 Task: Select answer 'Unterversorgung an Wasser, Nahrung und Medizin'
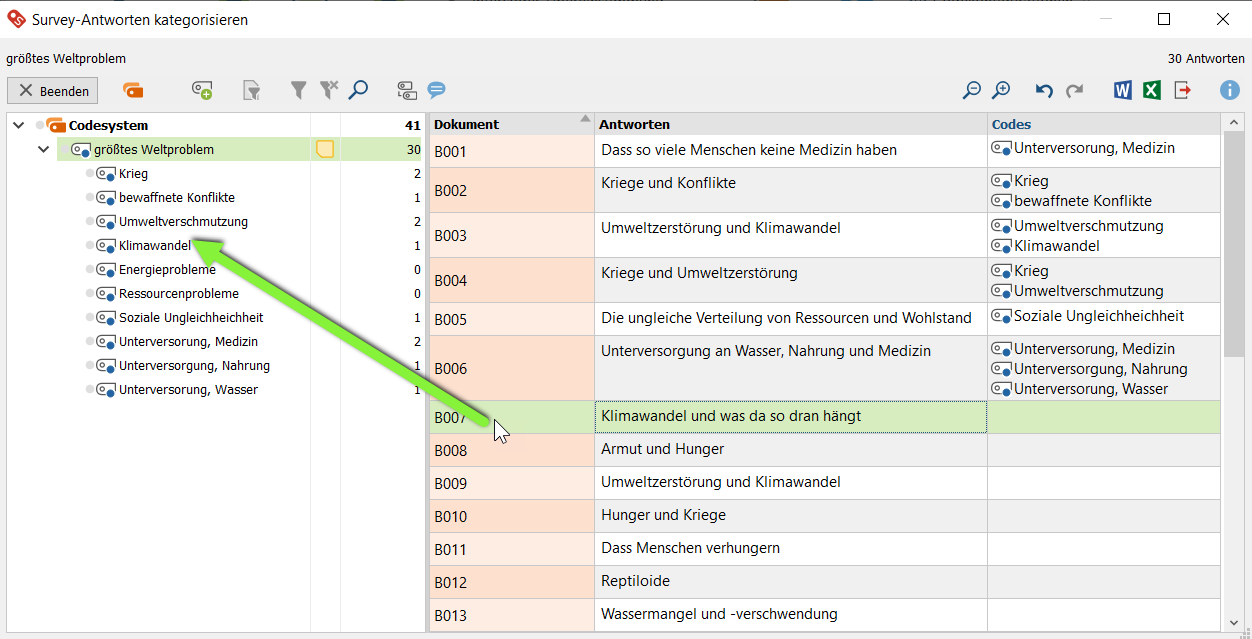point(766,351)
